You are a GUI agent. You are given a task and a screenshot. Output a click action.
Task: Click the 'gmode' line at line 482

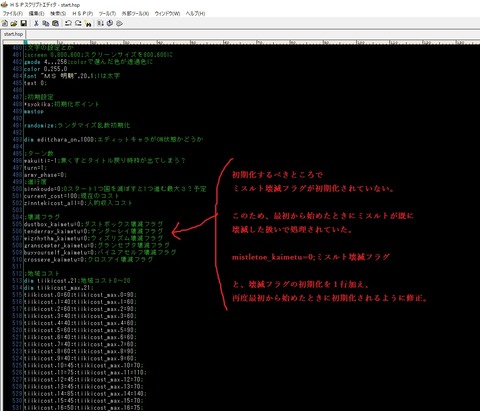click(88, 62)
